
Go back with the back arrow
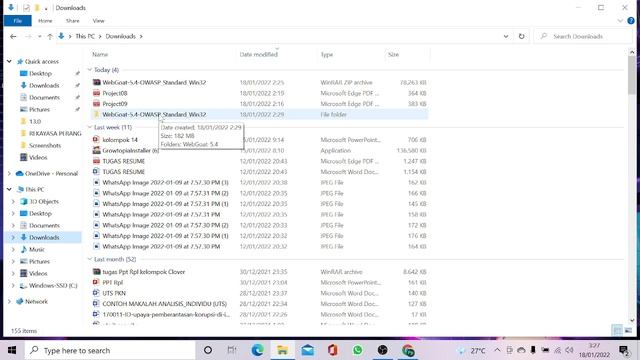[13, 36]
